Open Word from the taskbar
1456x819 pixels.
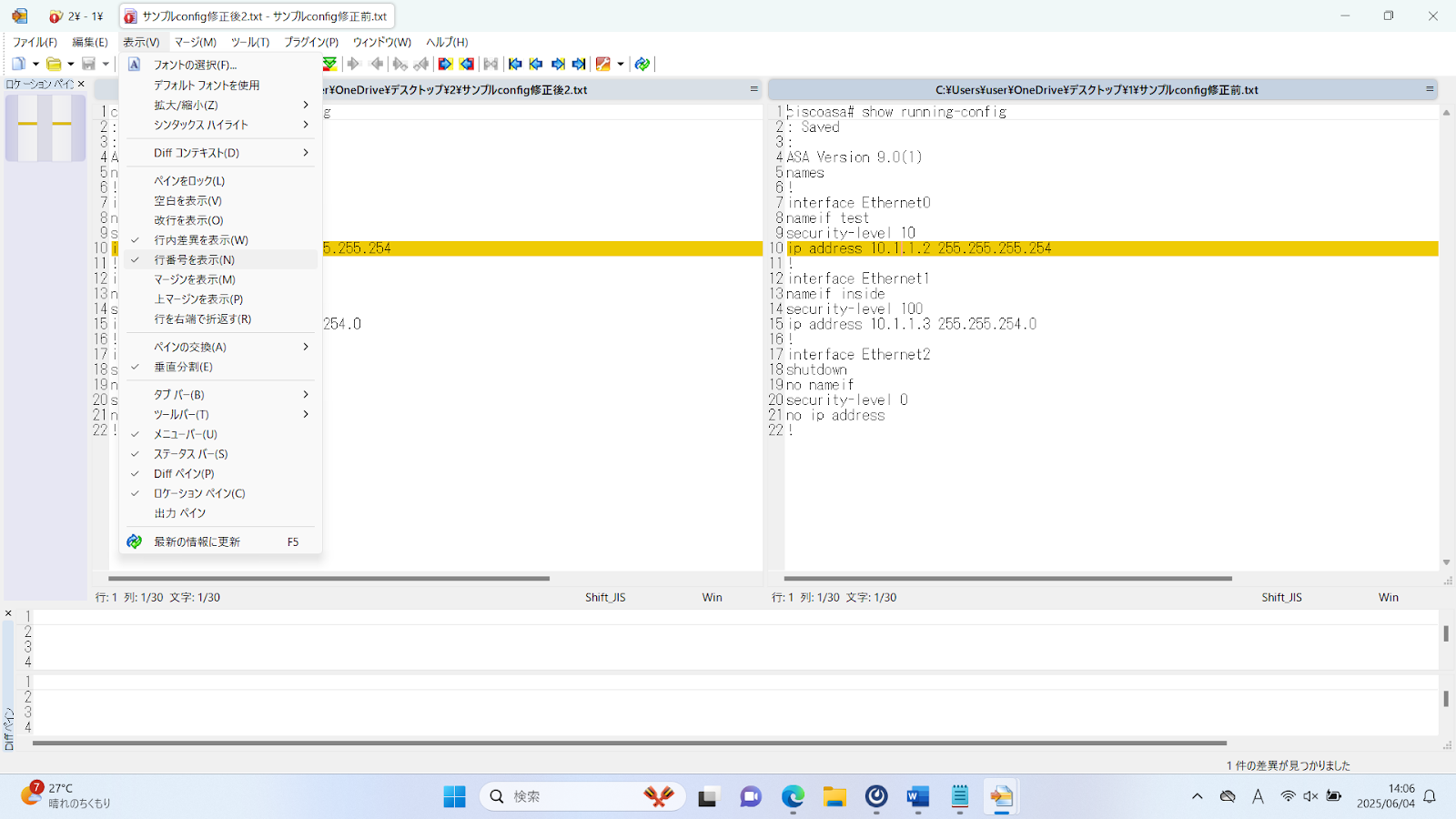[918, 797]
